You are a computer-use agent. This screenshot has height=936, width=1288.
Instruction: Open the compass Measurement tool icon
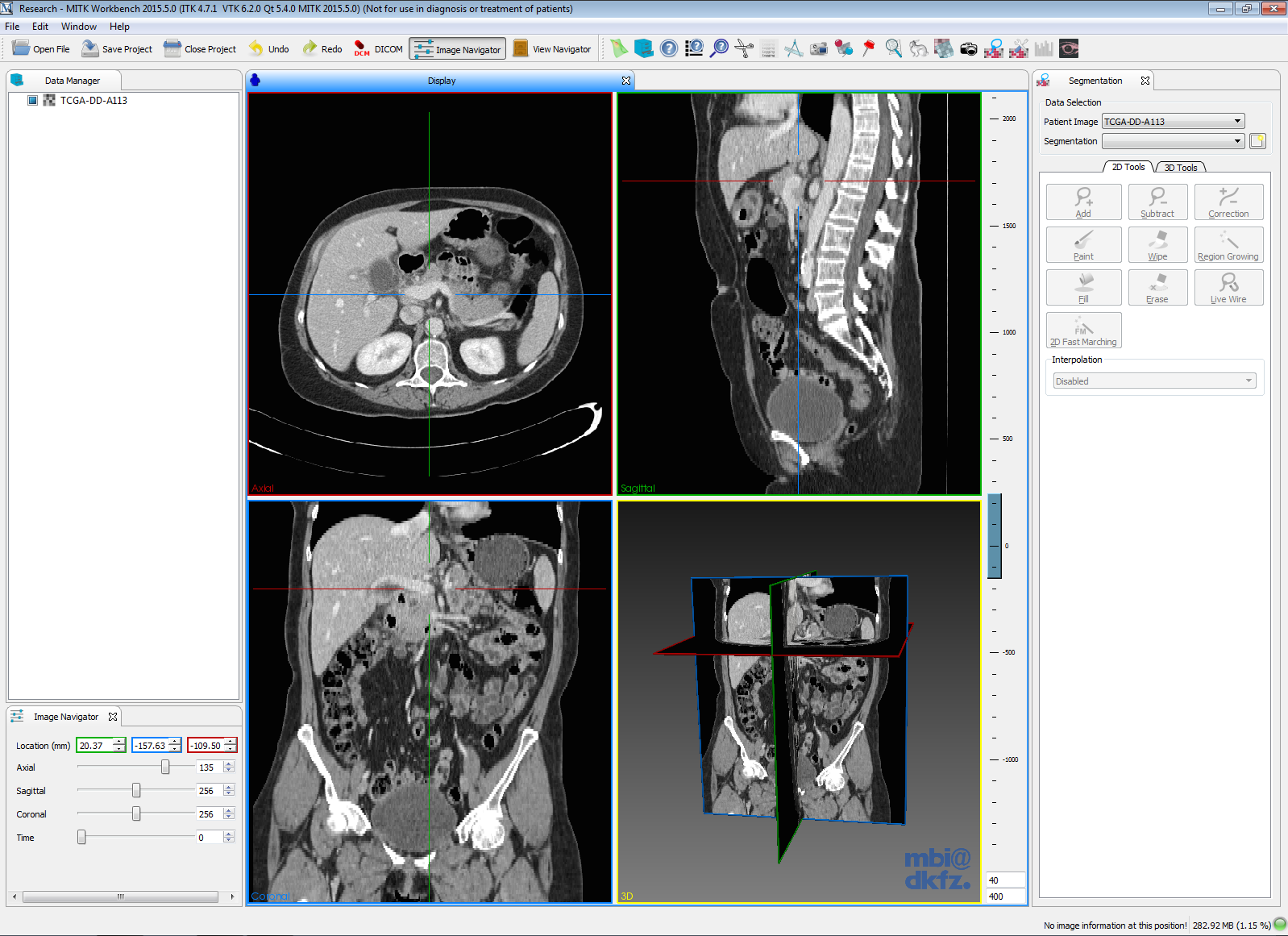[x=794, y=48]
